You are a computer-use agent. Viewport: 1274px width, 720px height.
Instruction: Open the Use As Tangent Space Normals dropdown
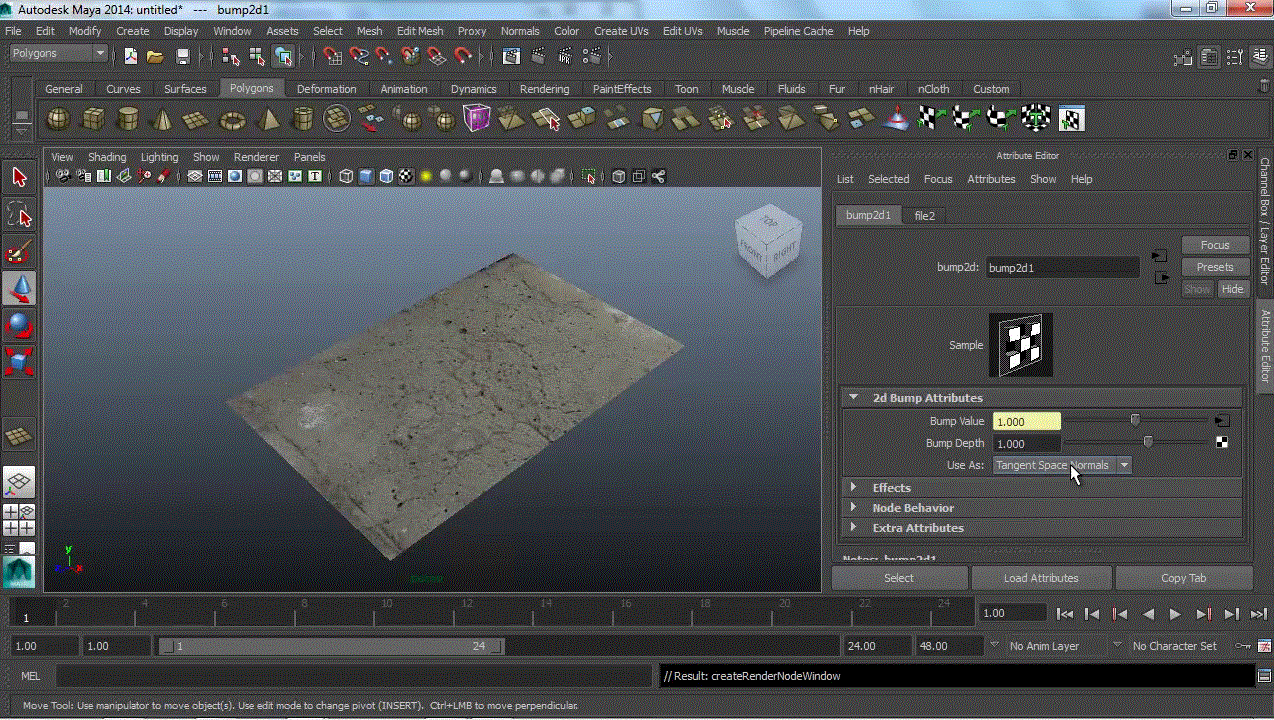[1062, 465]
